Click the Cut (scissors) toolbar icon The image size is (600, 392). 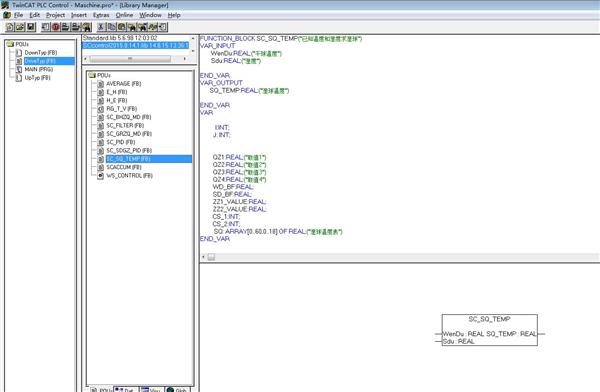click(101, 27)
